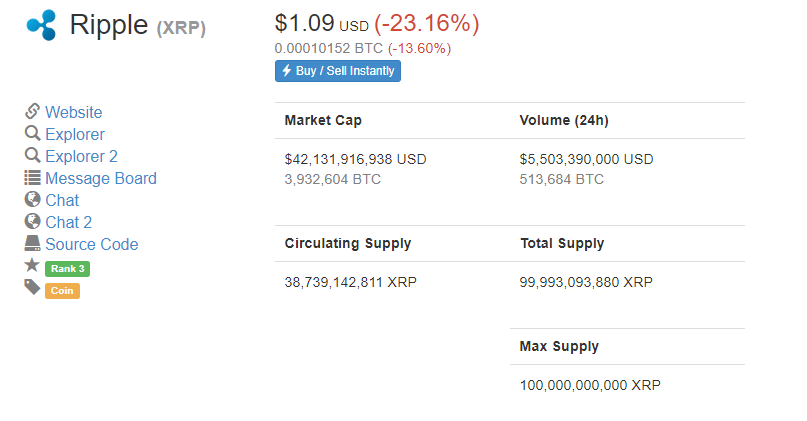Click the Buy / Sell Instantly button
The width and height of the screenshot is (807, 421).
pyautogui.click(x=338, y=71)
